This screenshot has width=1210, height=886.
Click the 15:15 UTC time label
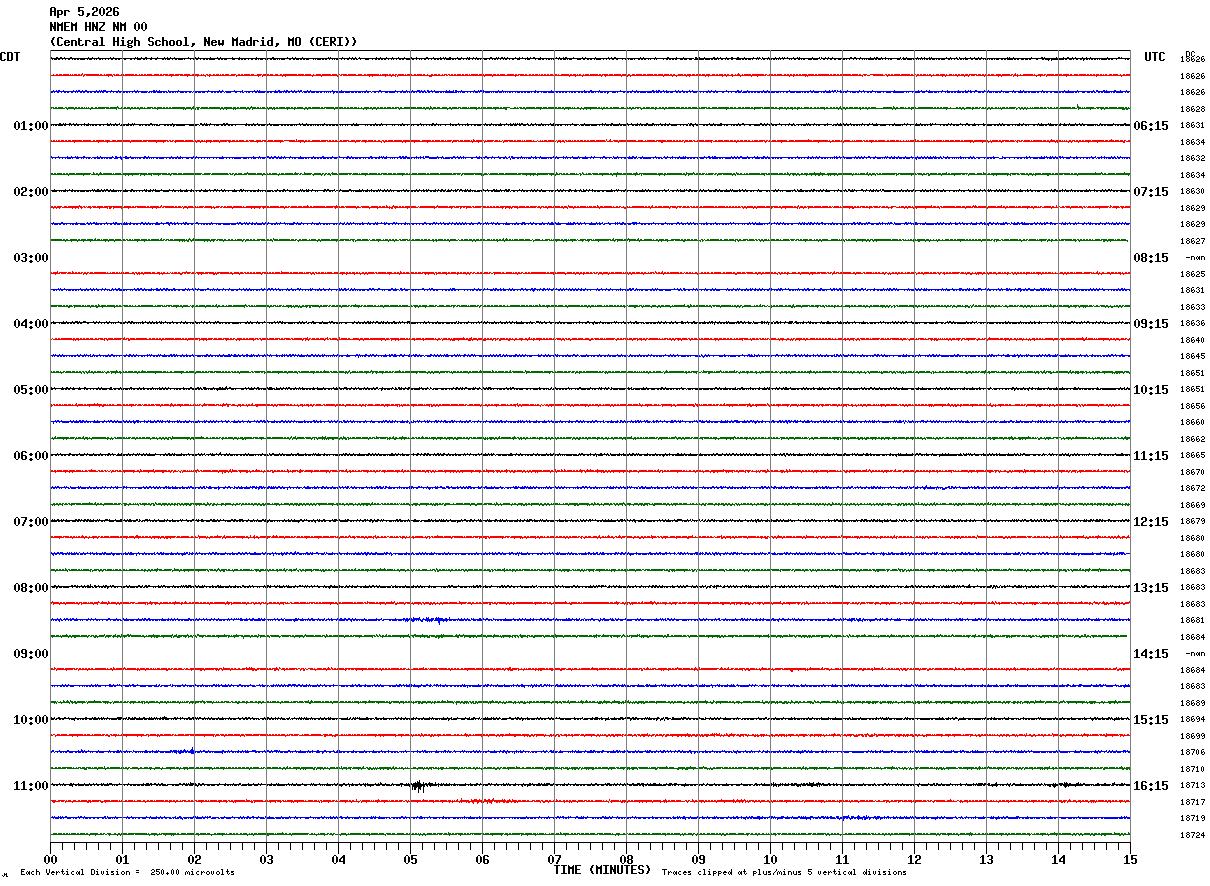[1151, 720]
